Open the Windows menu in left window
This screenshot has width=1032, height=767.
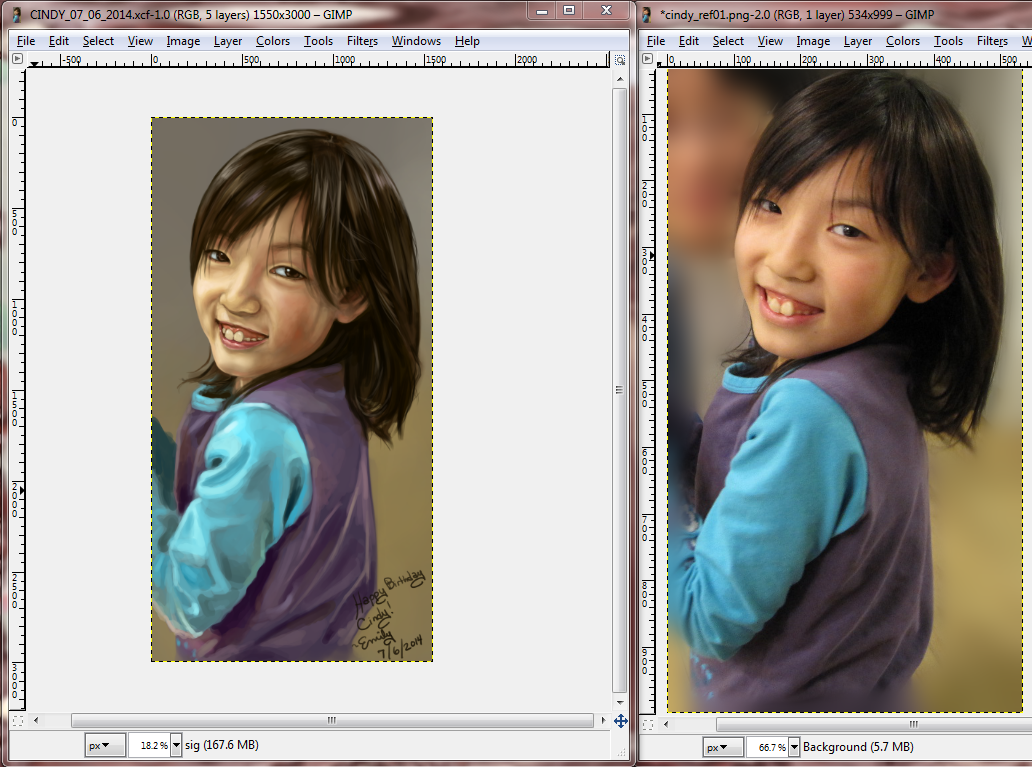[416, 41]
